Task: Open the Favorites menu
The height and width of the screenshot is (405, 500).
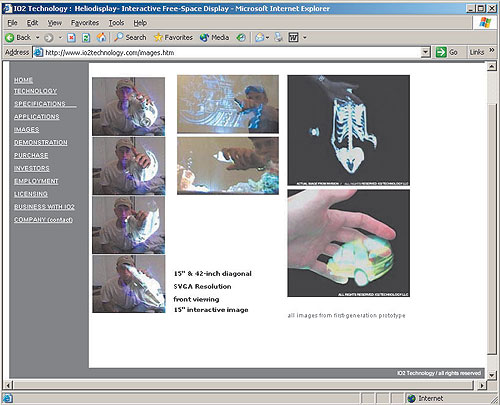Action: (85, 23)
